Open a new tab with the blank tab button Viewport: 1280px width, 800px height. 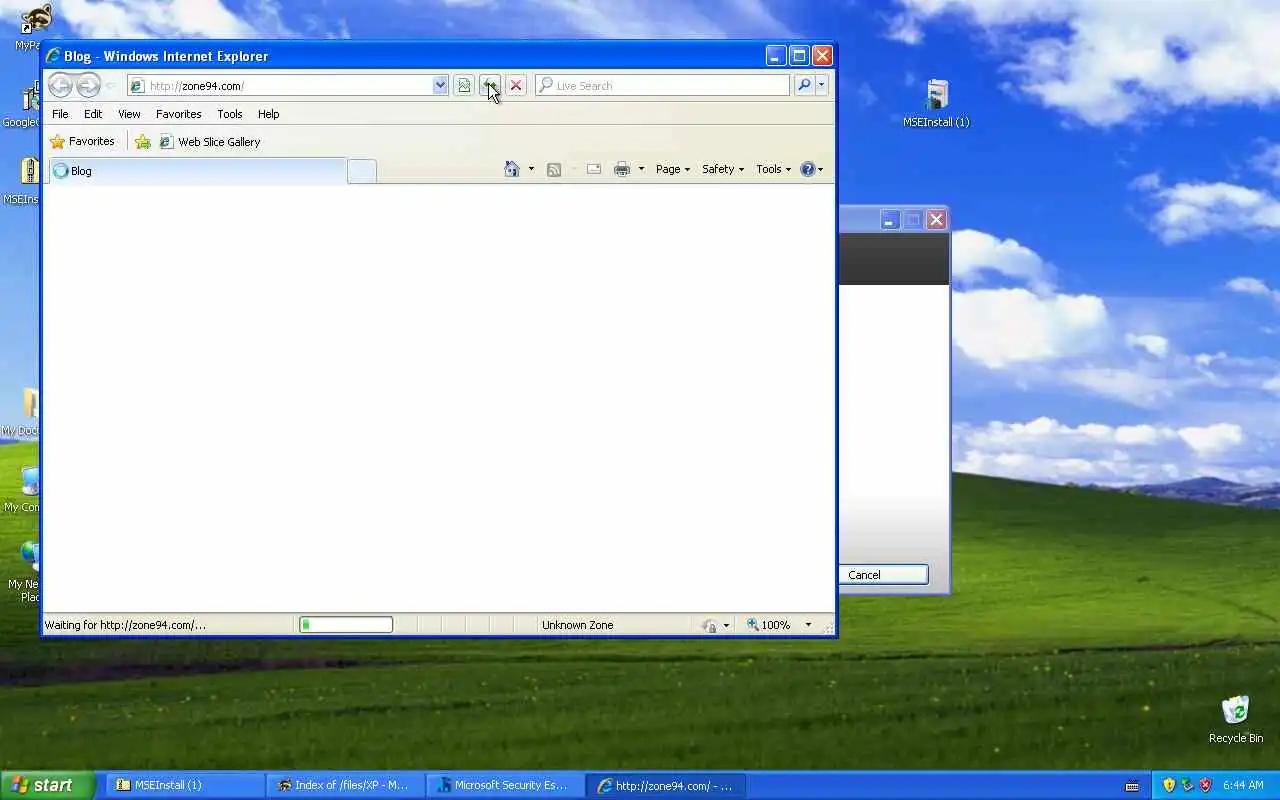[362, 171]
